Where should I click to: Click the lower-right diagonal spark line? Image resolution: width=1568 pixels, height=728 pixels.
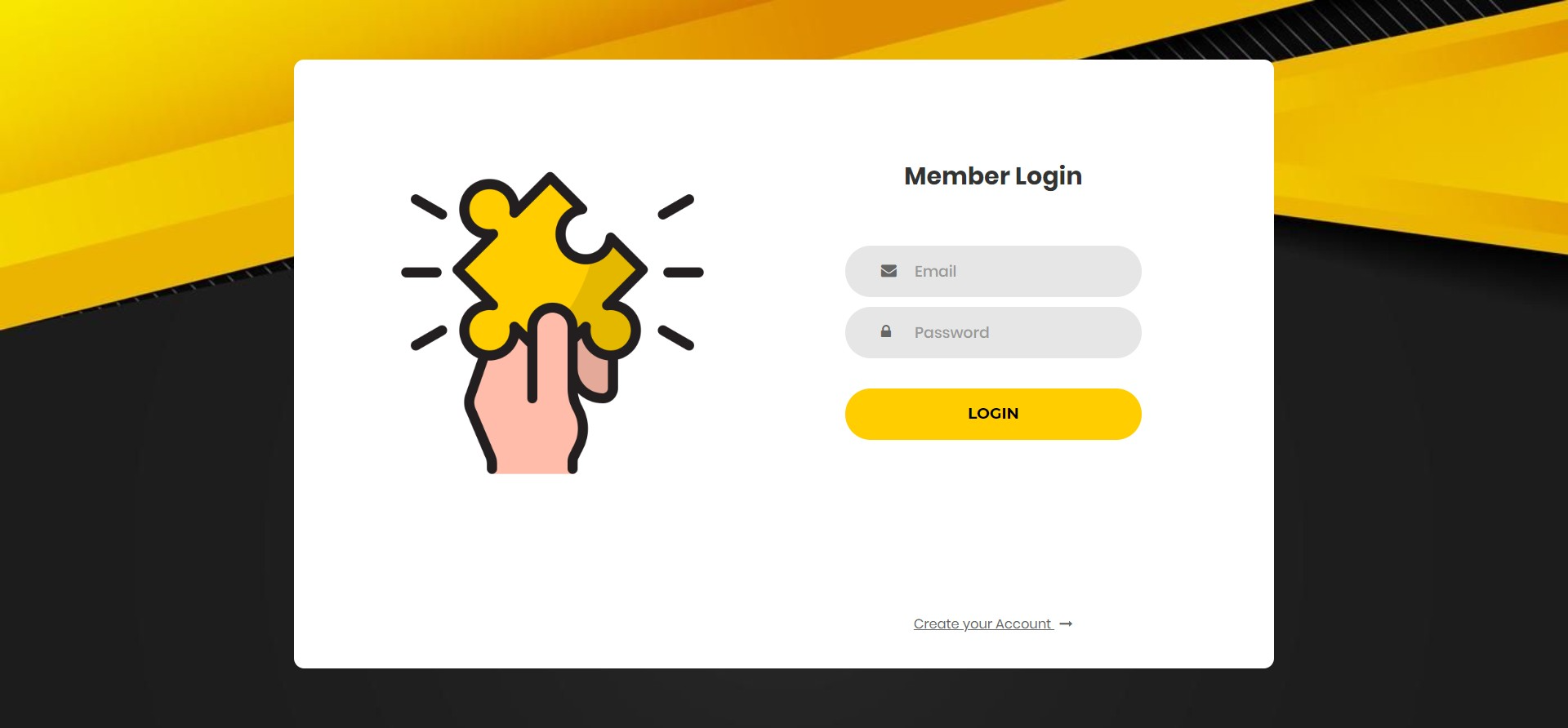[x=676, y=338]
